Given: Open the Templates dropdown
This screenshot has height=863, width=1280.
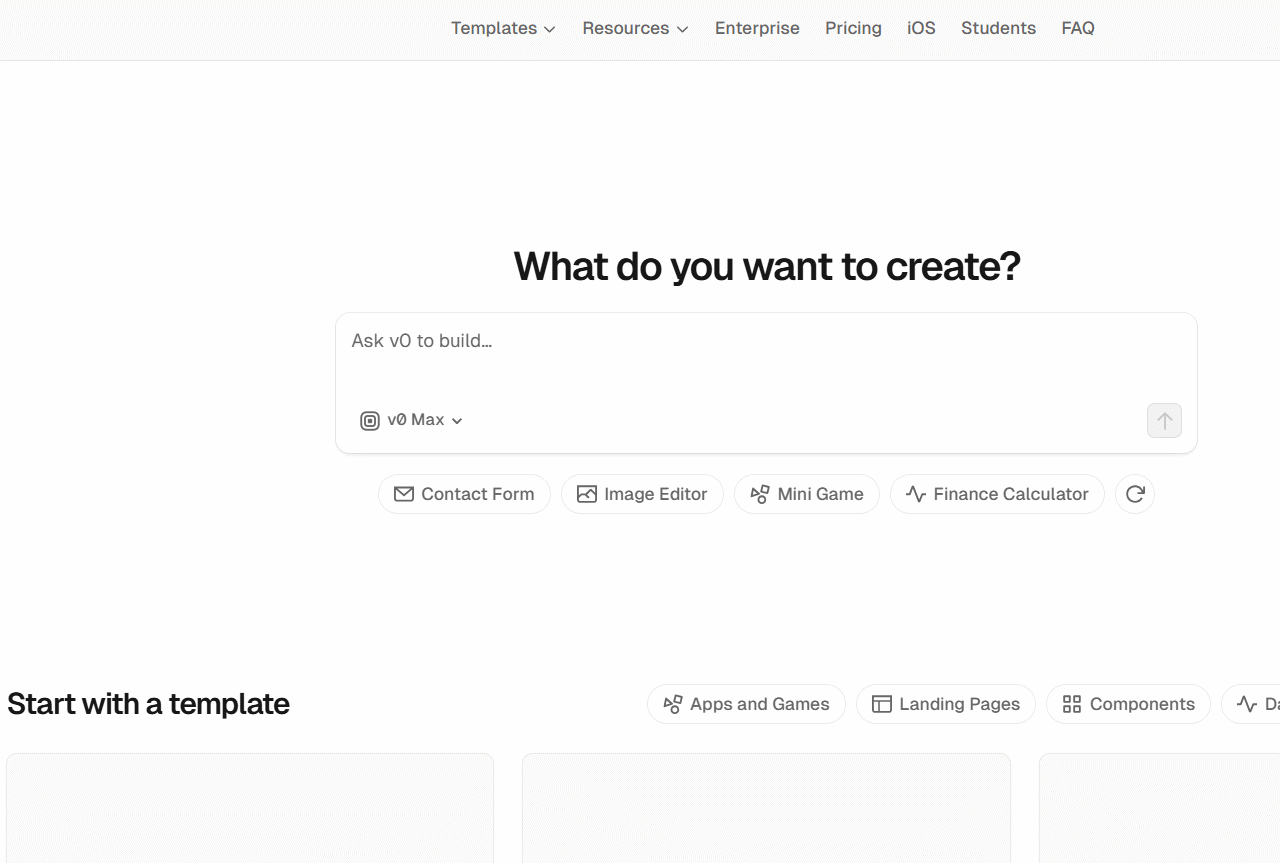Looking at the screenshot, I should pyautogui.click(x=502, y=28).
